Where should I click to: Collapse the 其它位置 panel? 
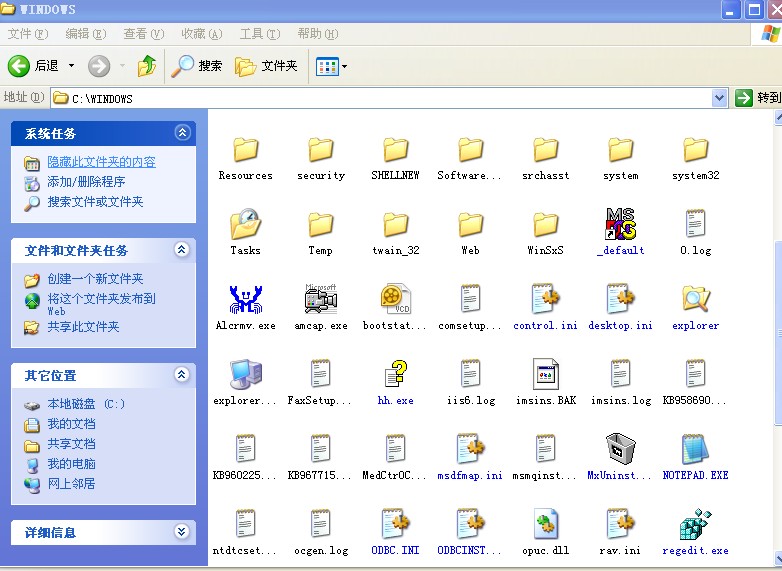pyautogui.click(x=182, y=375)
